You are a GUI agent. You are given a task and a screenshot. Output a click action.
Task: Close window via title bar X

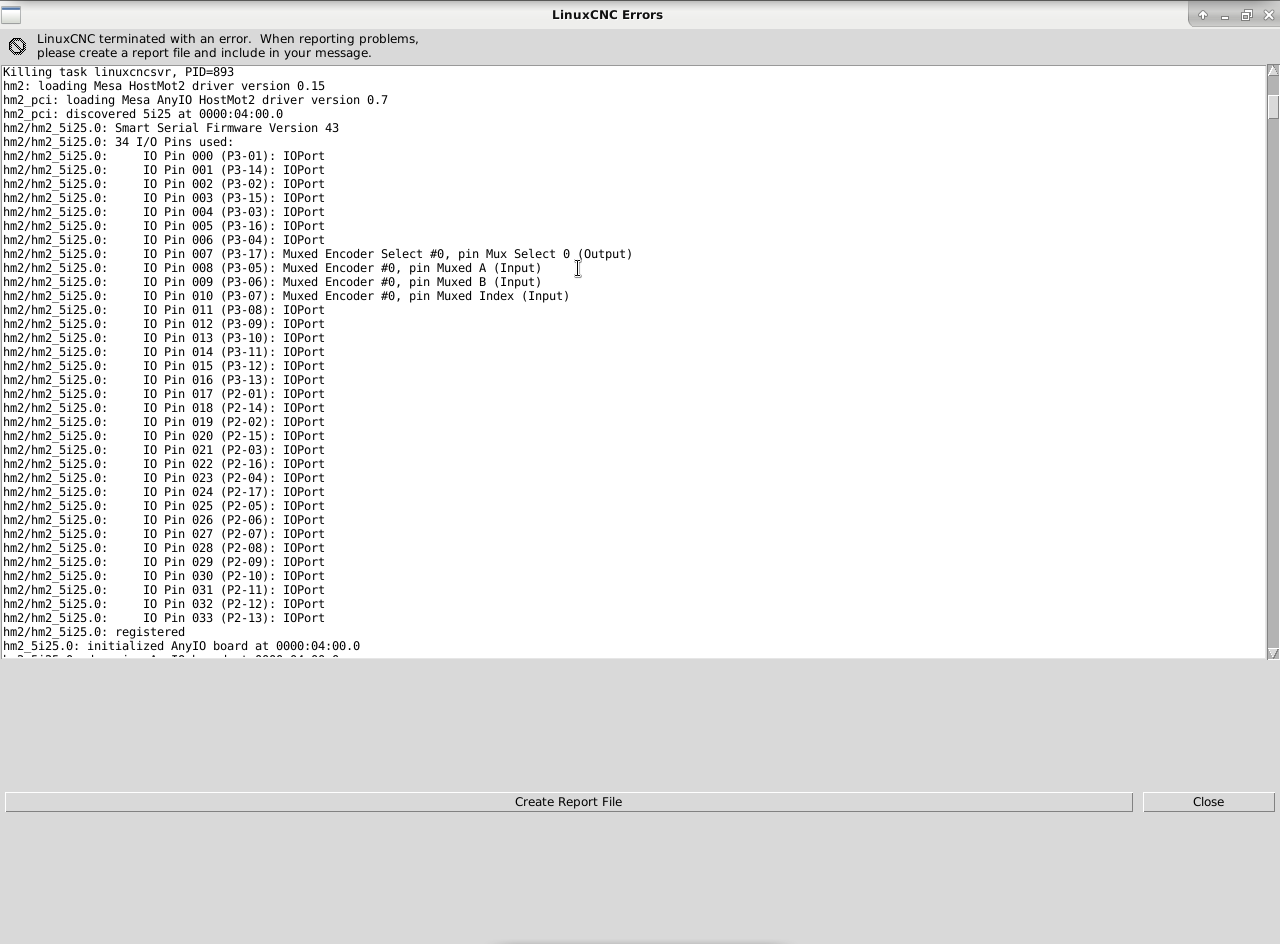click(x=1269, y=15)
